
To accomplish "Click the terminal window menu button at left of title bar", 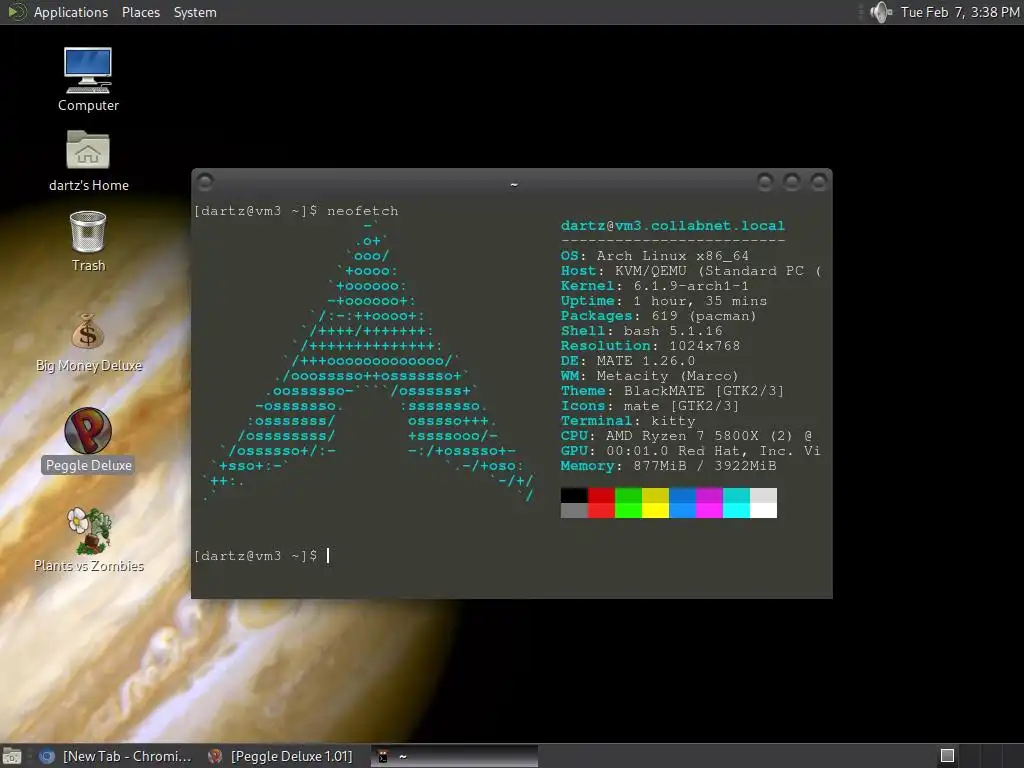I will pyautogui.click(x=205, y=182).
